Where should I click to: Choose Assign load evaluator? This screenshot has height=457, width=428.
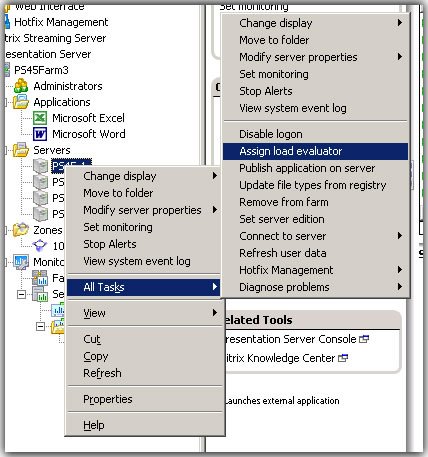(315, 151)
